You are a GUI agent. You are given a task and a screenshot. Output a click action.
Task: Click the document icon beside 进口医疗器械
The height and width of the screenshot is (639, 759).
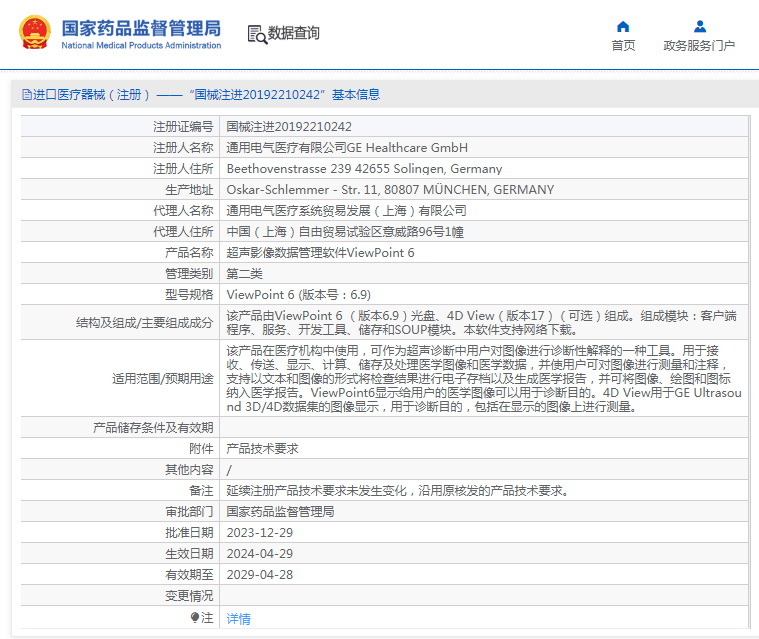tap(27, 94)
